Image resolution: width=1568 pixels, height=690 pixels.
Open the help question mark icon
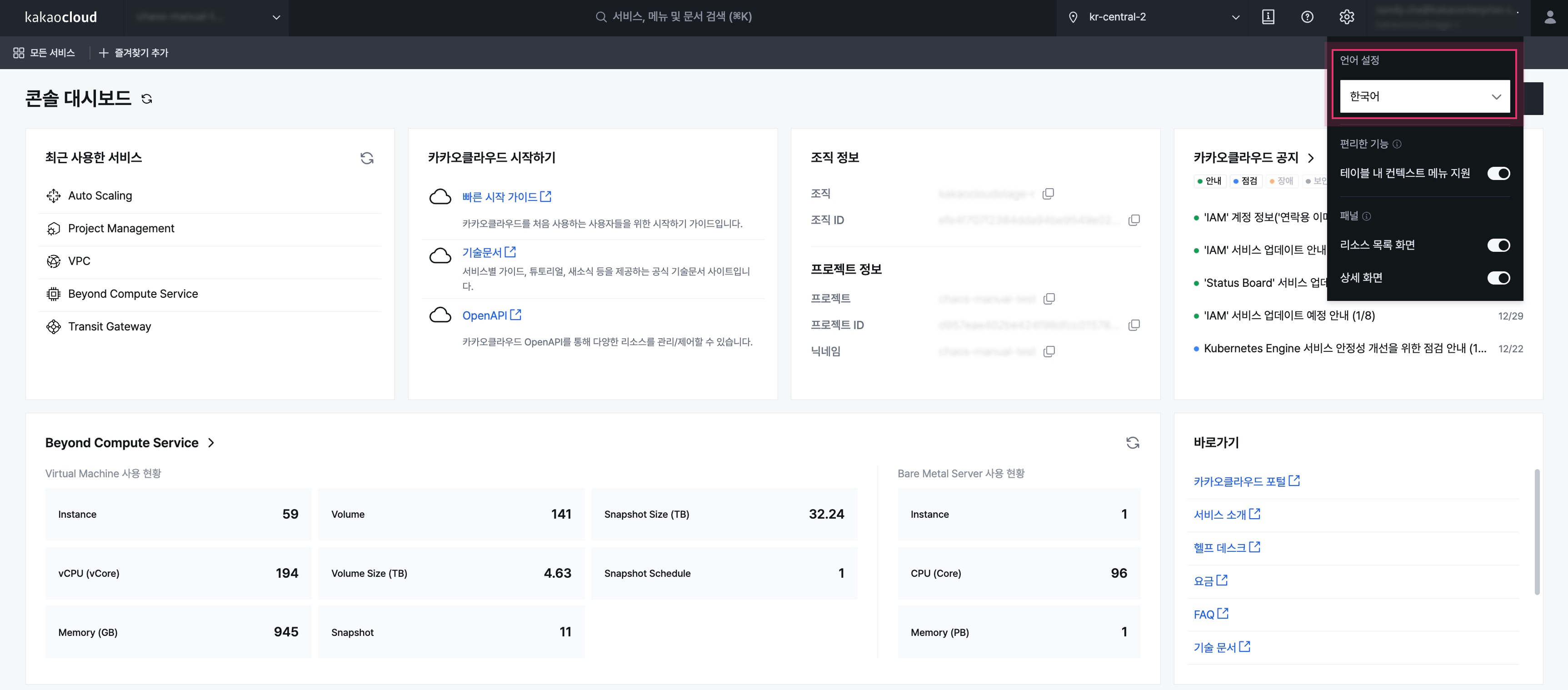tap(1307, 17)
